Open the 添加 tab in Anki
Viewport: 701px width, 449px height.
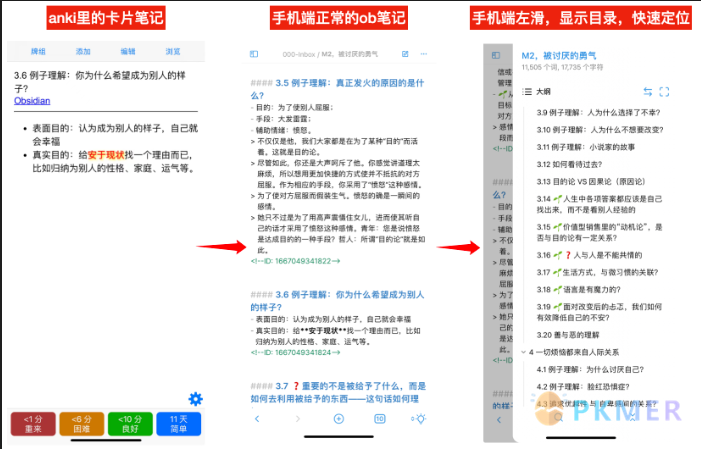(x=83, y=51)
